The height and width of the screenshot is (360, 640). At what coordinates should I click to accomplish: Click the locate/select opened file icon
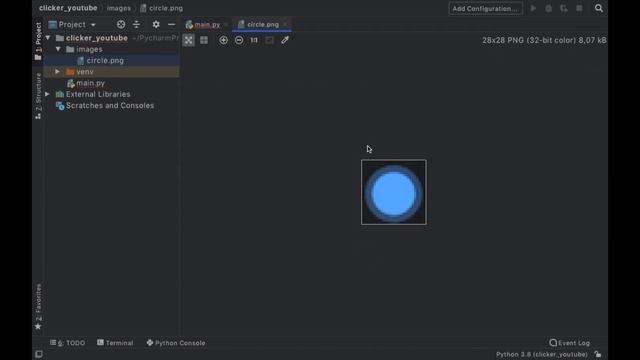(121, 24)
